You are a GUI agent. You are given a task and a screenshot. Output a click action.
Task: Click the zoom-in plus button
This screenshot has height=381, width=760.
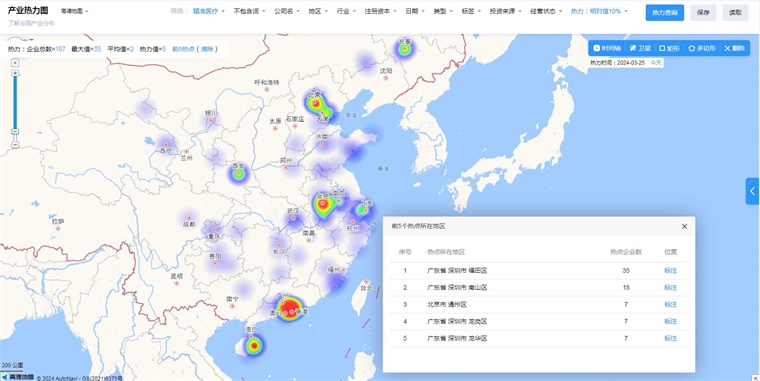pyautogui.click(x=15, y=73)
